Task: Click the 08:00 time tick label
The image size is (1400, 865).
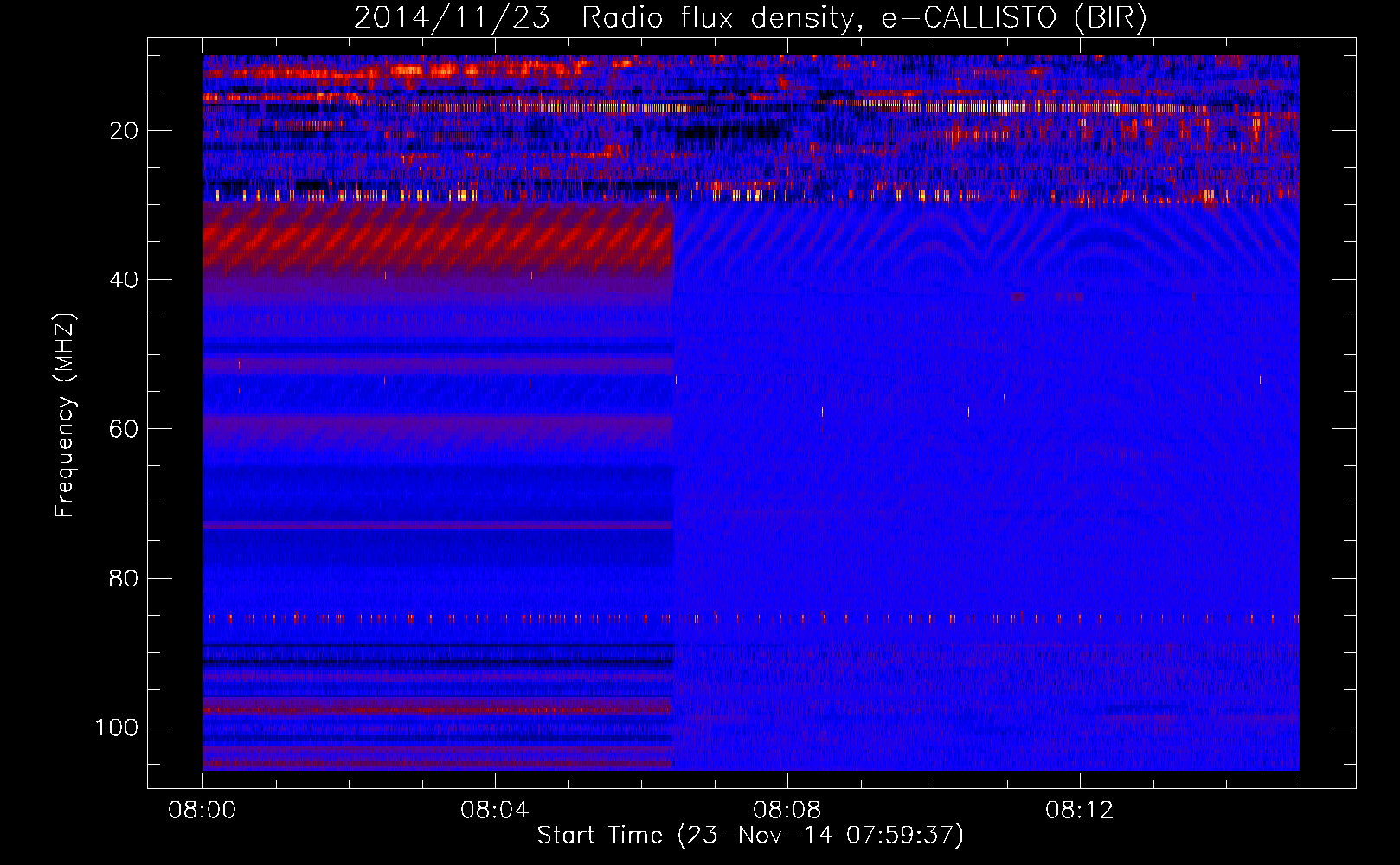Action: tap(202, 811)
